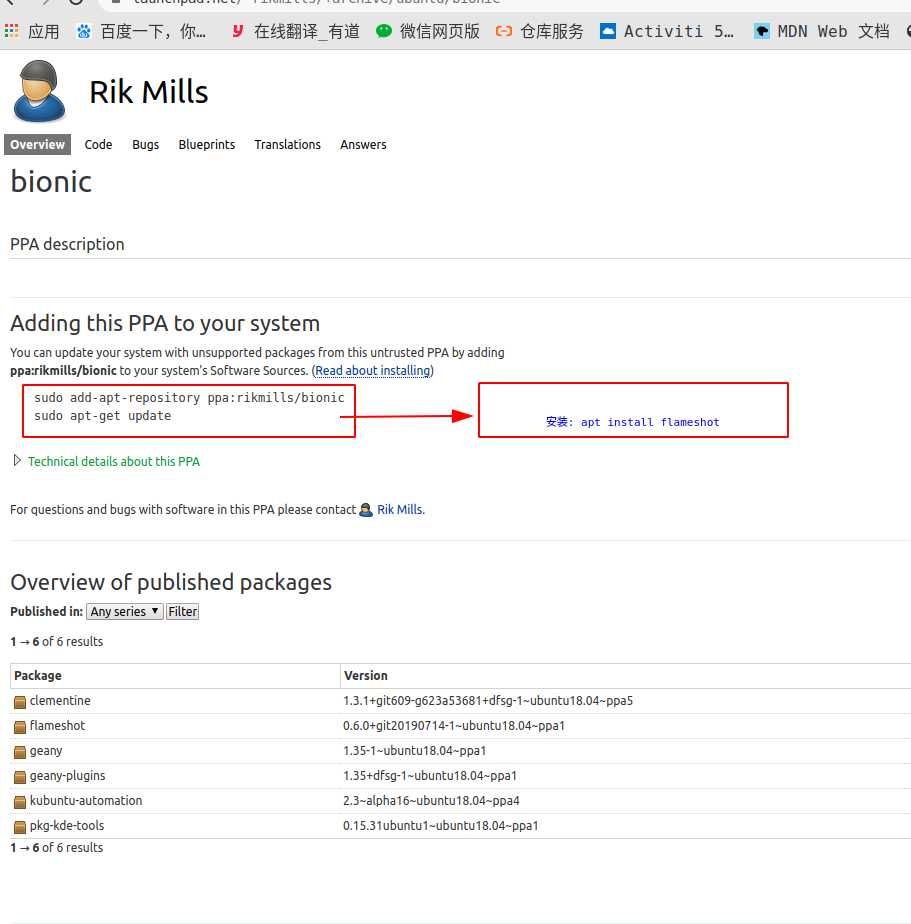This screenshot has width=911, height=924.
Task: Click the Filter button
Action: click(x=183, y=612)
